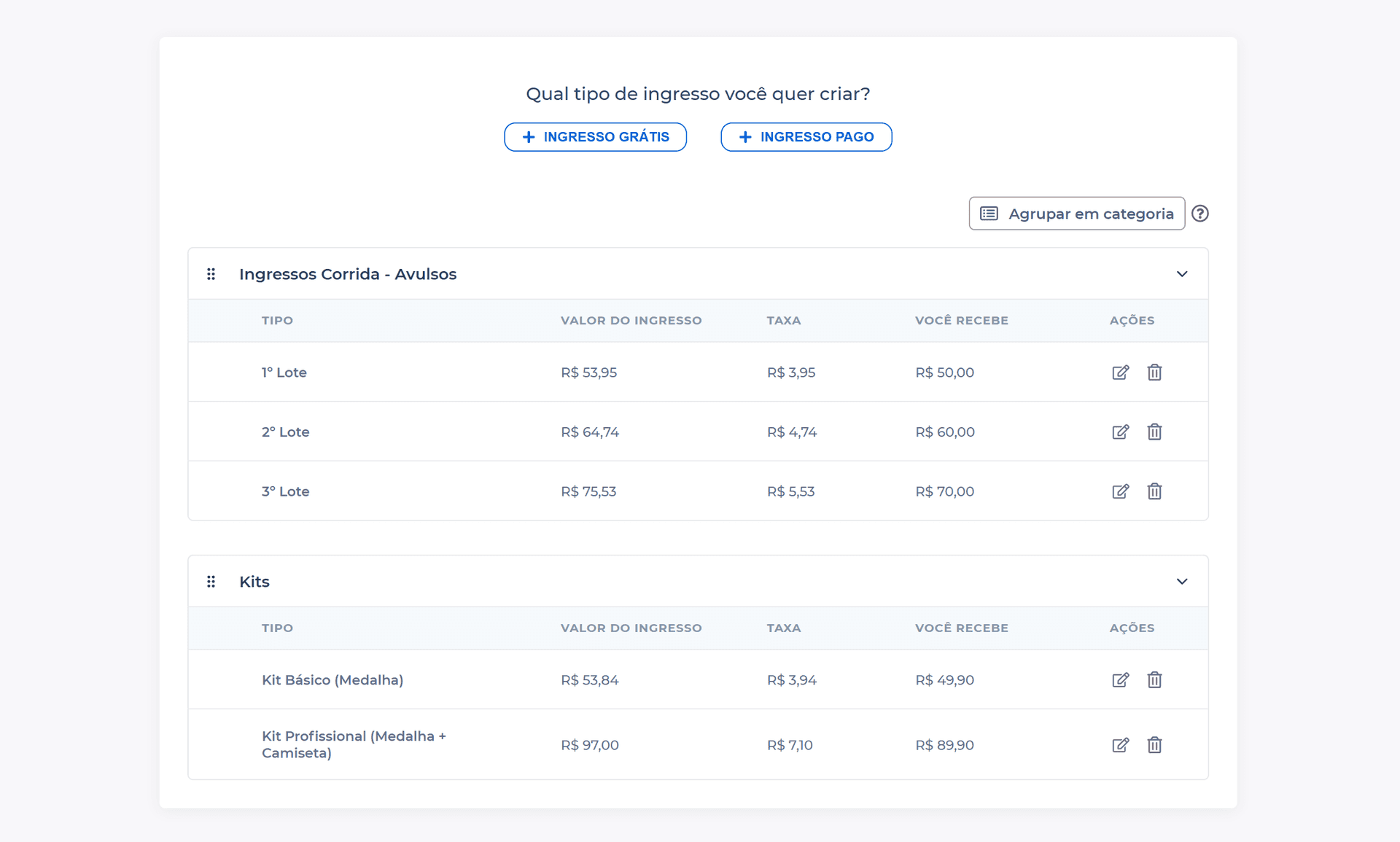Delete the 3º Lote ticket
This screenshot has height=842, width=1400.
coord(1154,491)
